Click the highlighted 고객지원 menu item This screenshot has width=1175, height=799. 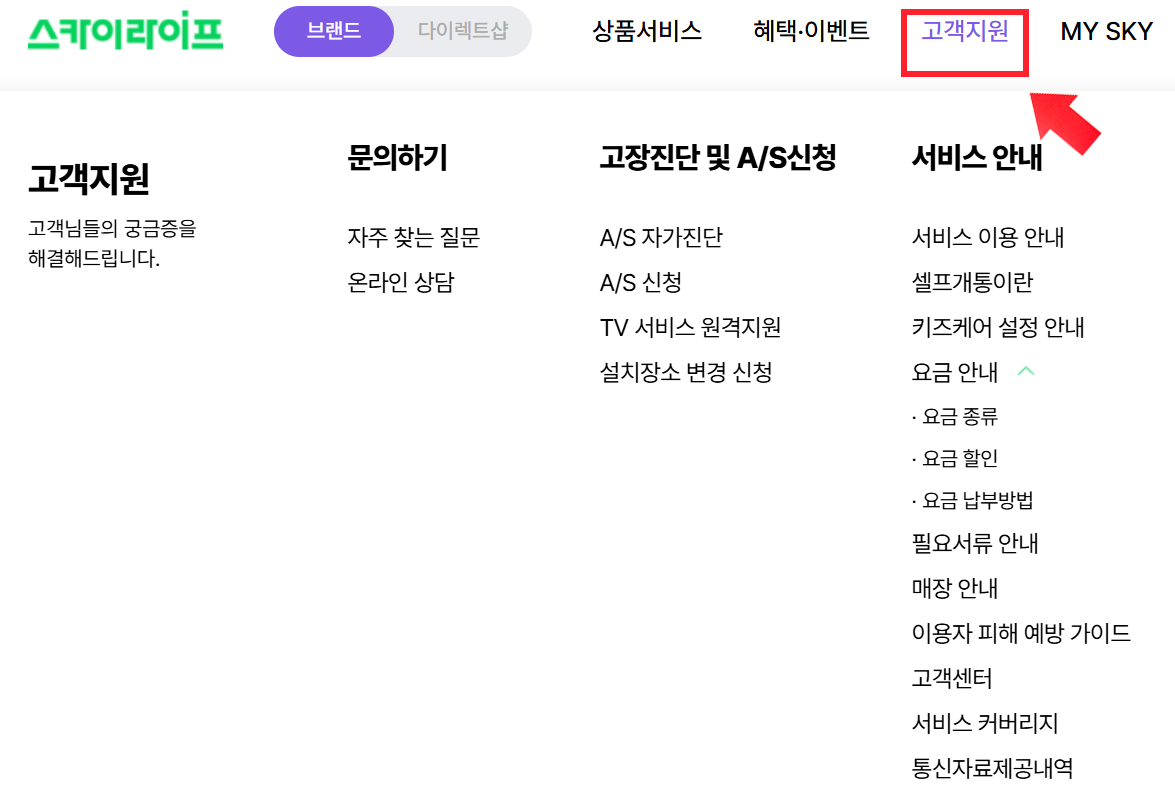pyautogui.click(x=963, y=32)
